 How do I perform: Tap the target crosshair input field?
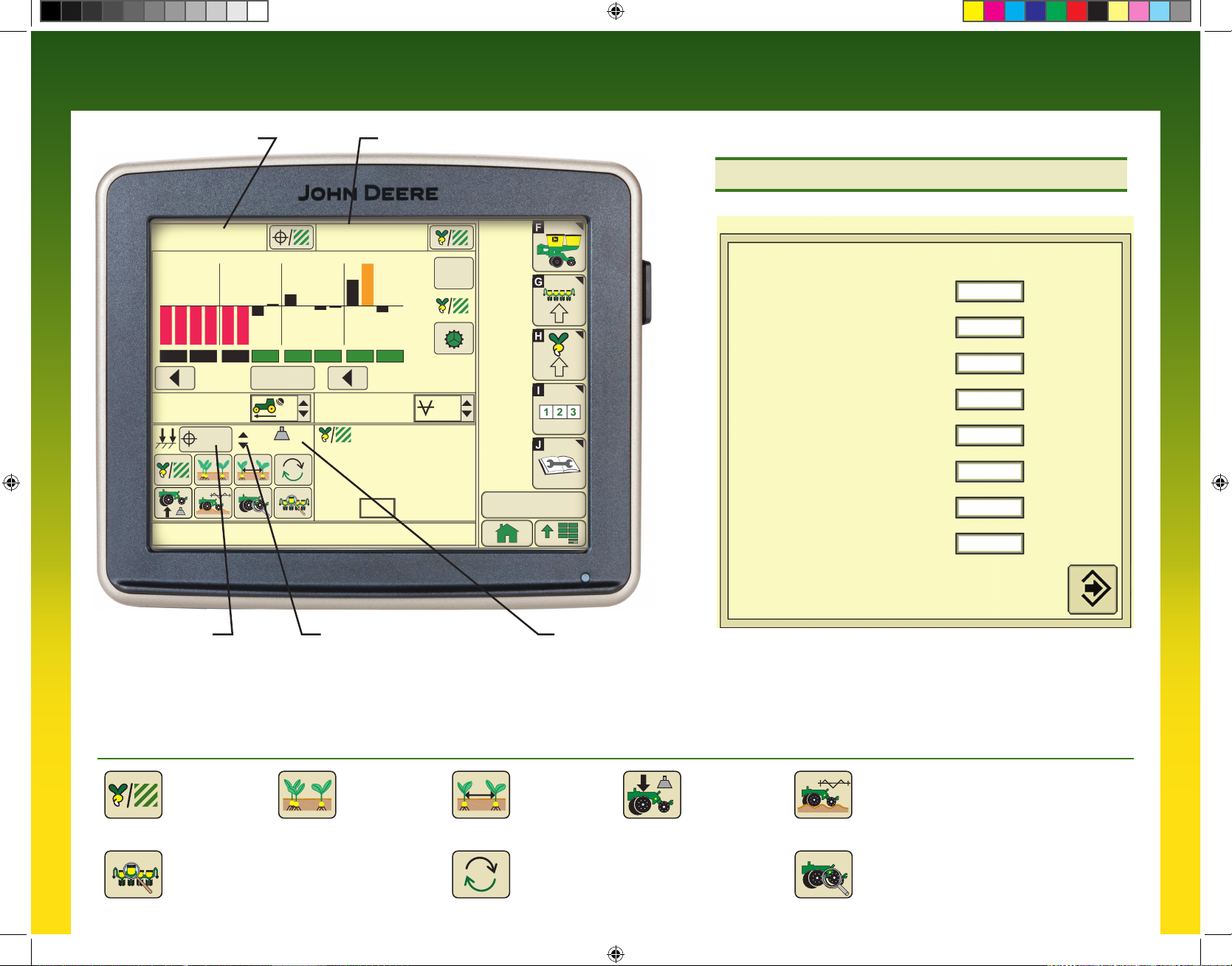click(x=206, y=439)
